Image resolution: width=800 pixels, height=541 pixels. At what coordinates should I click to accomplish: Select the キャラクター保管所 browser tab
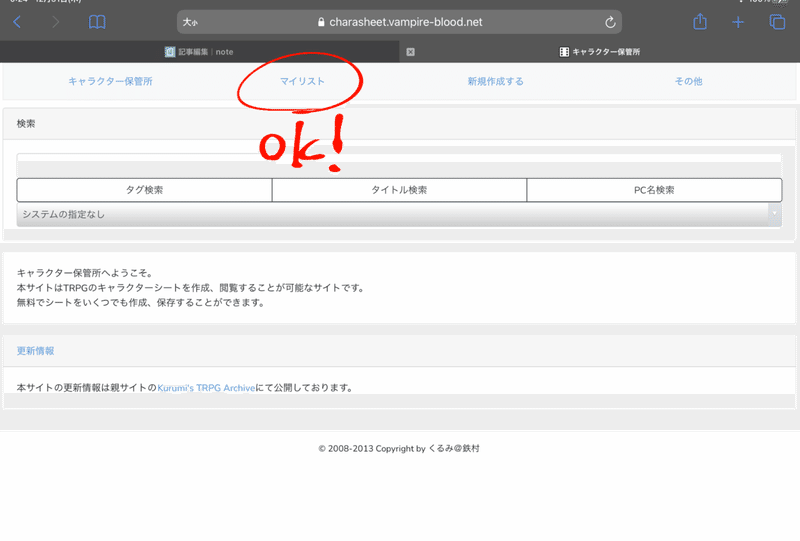point(600,52)
